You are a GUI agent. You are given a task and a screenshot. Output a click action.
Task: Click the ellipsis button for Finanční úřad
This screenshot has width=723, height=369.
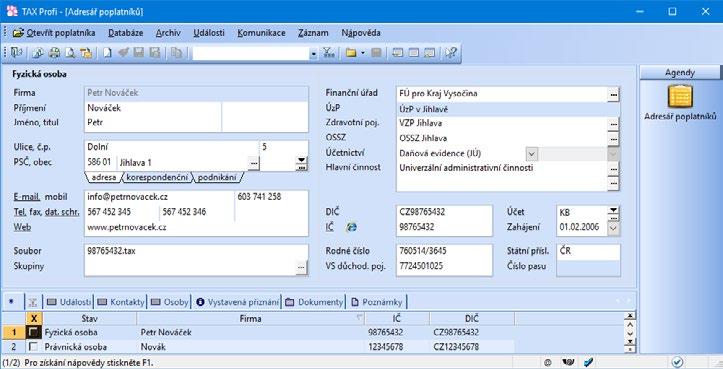click(613, 95)
